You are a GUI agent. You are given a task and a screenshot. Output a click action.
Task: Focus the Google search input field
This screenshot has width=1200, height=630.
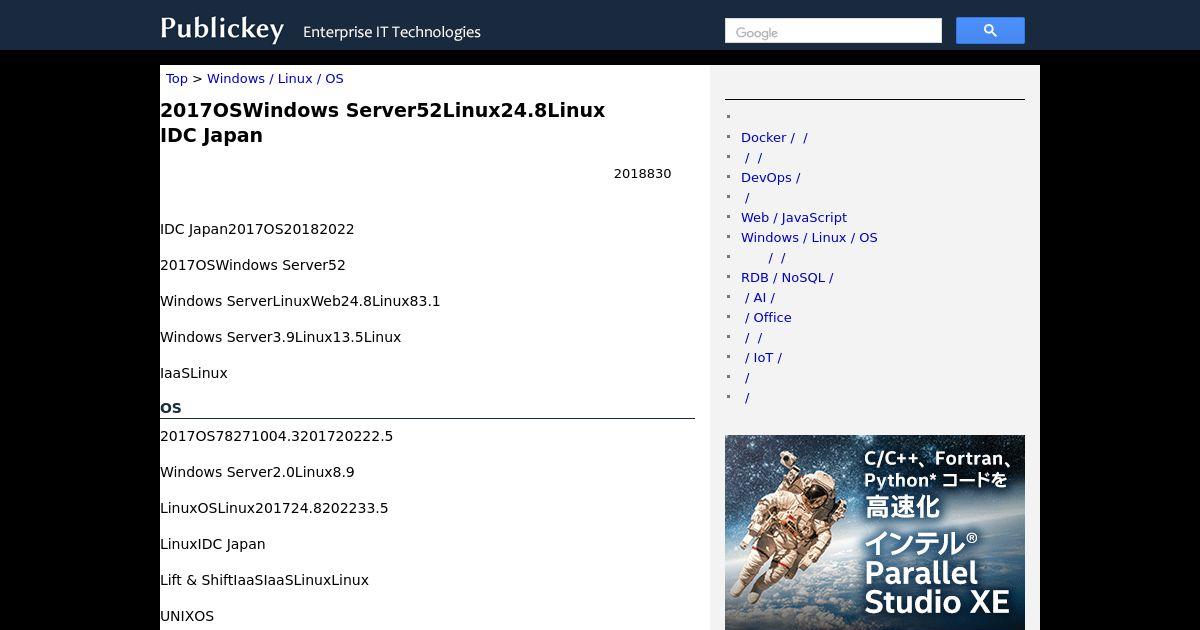(833, 31)
